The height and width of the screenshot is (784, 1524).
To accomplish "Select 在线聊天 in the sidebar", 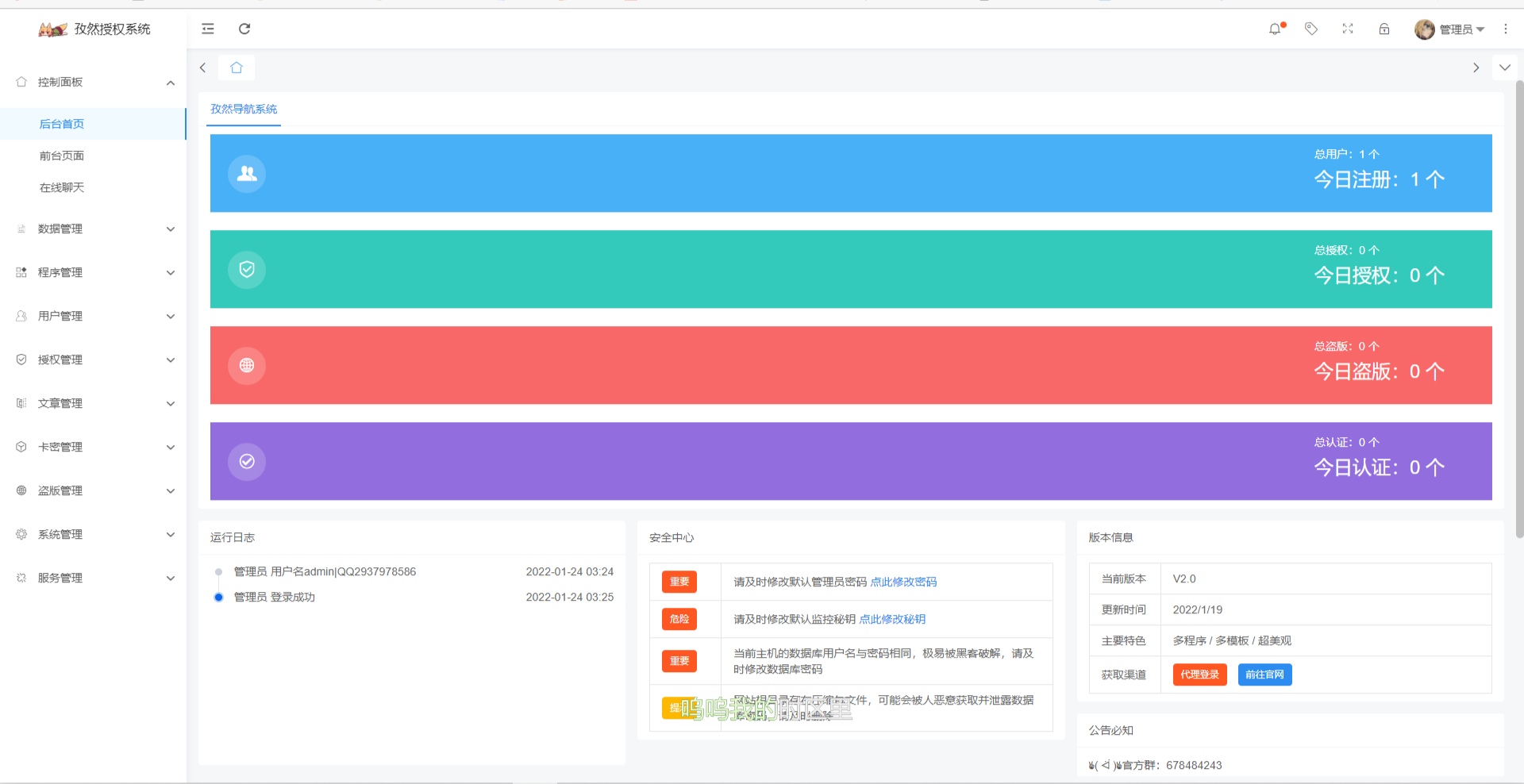I will click(x=62, y=188).
